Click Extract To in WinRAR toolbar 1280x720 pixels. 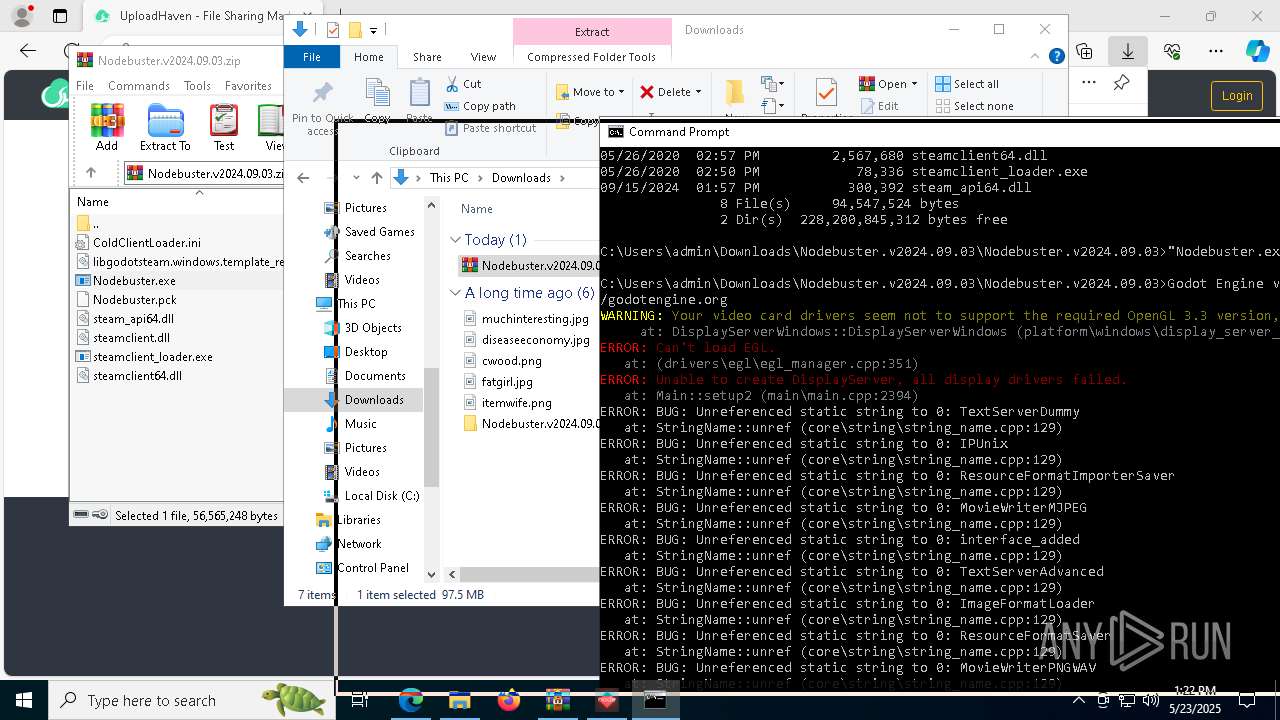click(165, 128)
